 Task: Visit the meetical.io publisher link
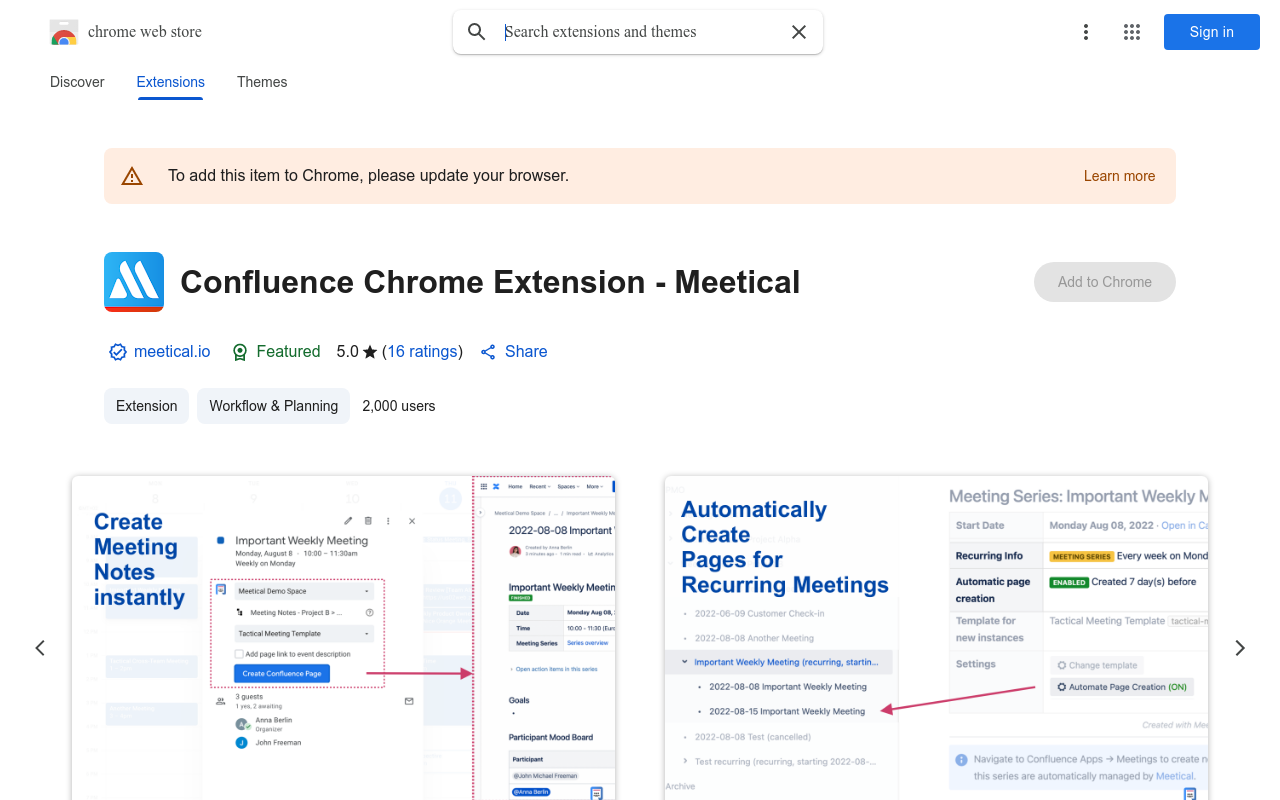tap(172, 352)
